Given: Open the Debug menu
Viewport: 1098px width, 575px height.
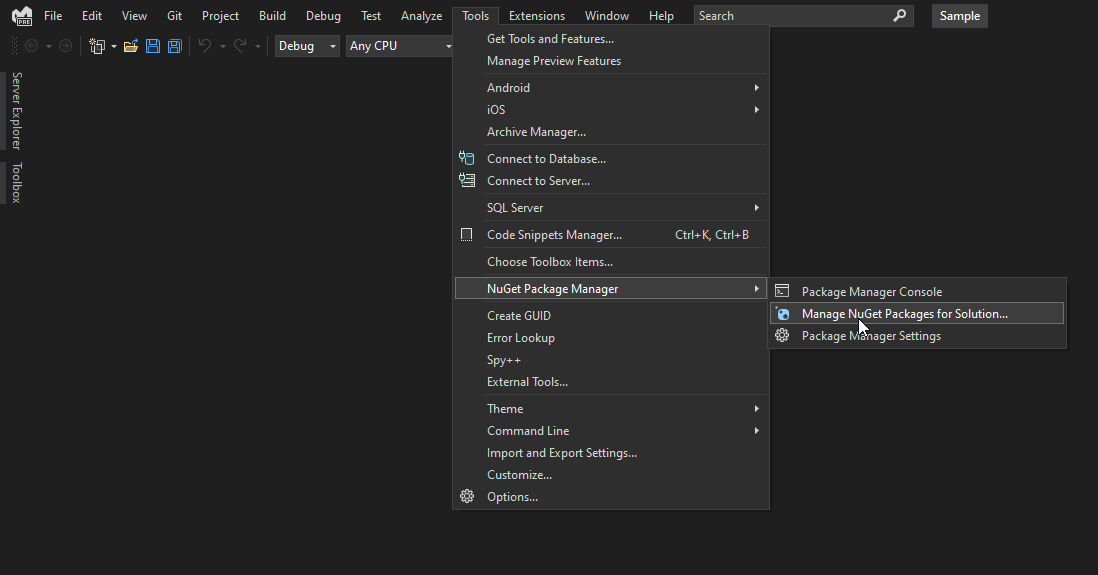Looking at the screenshot, I should coord(324,15).
